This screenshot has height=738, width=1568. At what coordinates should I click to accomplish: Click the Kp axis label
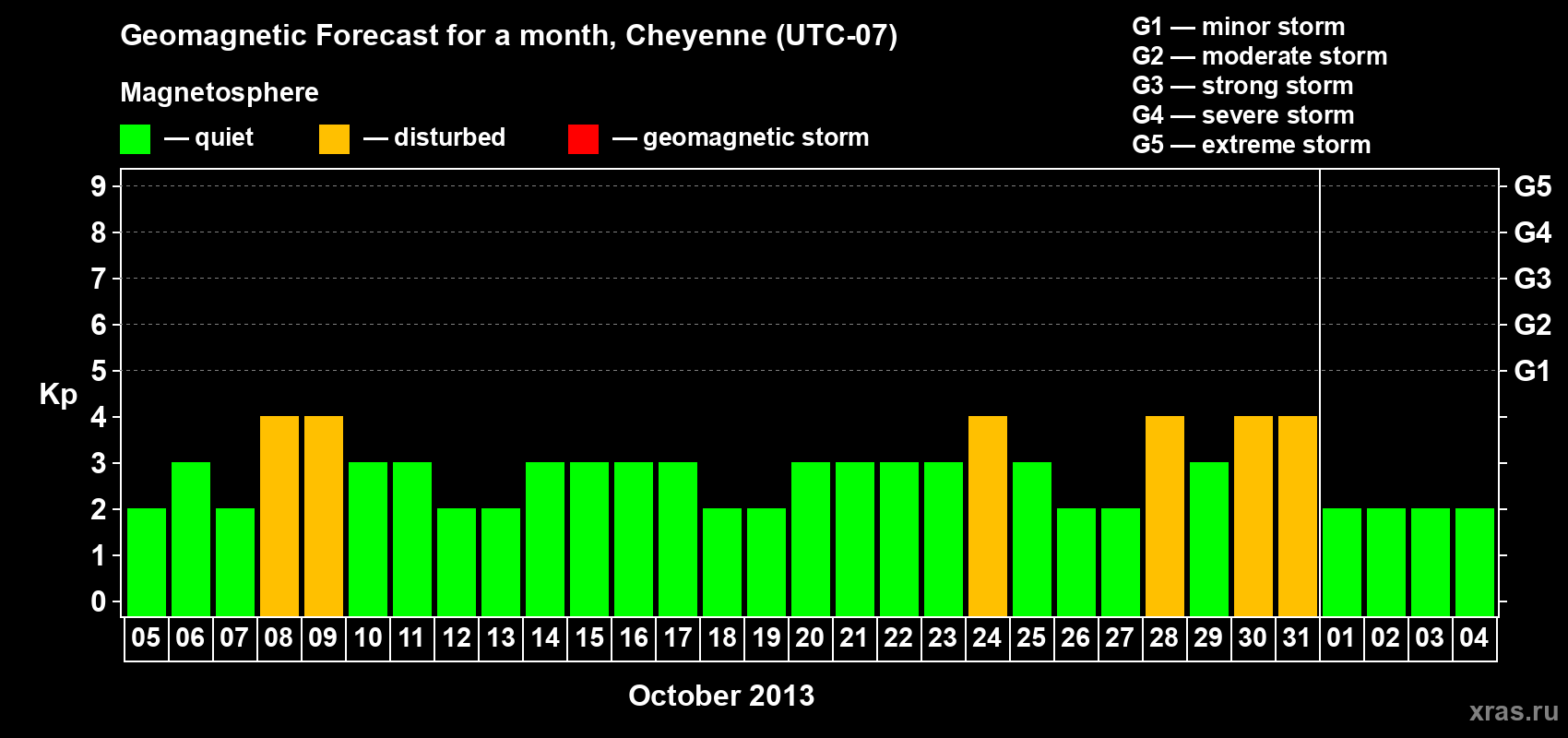click(58, 395)
